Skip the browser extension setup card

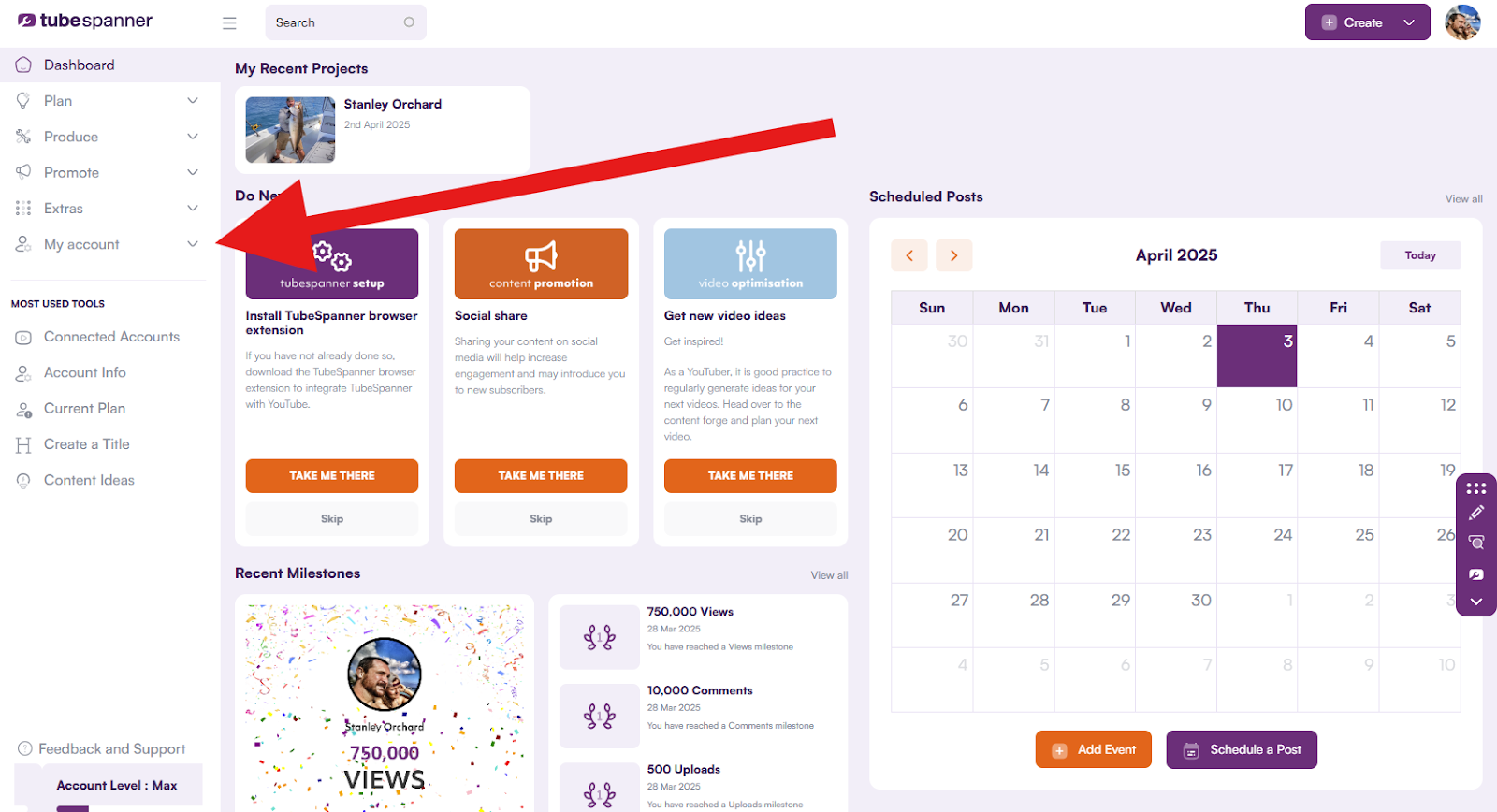332,518
